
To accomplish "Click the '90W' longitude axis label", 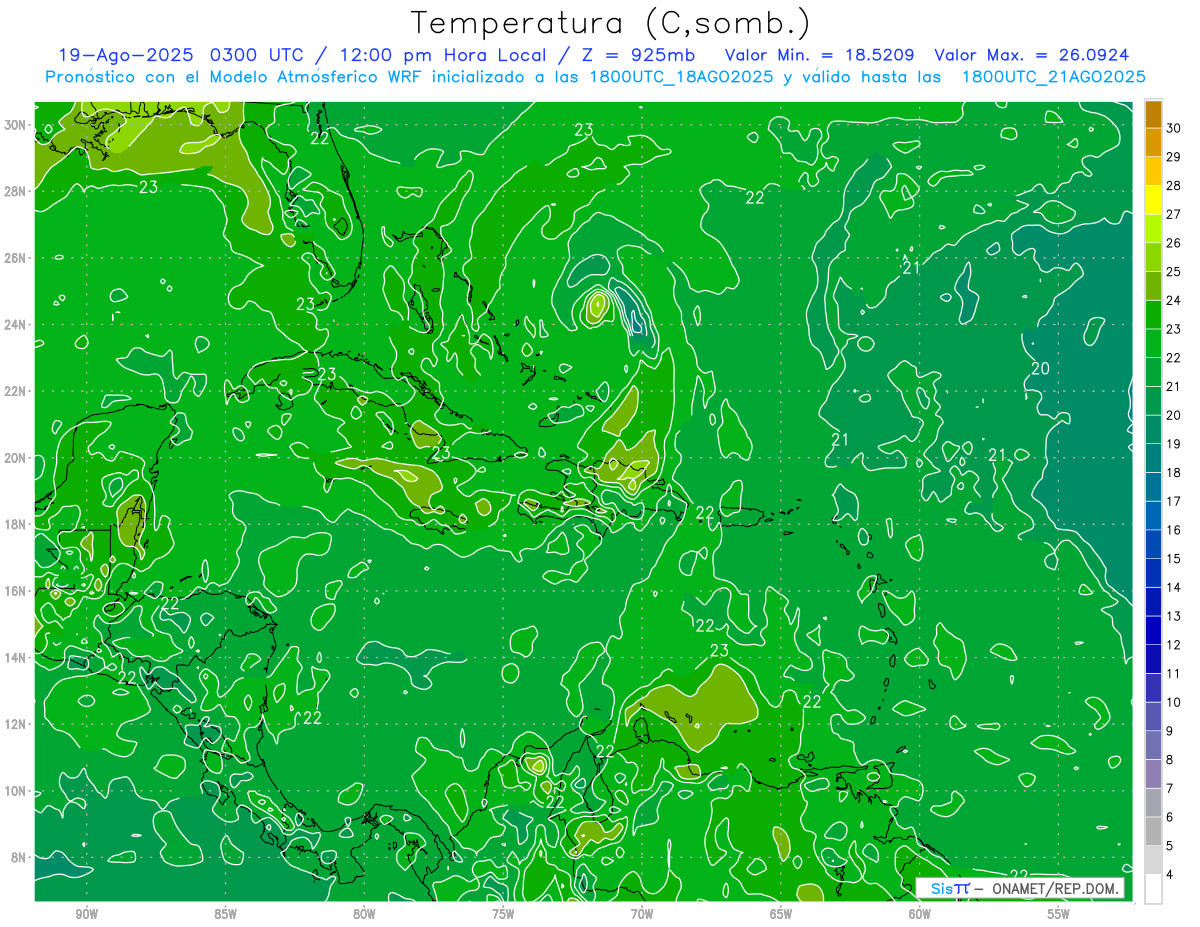I will (86, 914).
